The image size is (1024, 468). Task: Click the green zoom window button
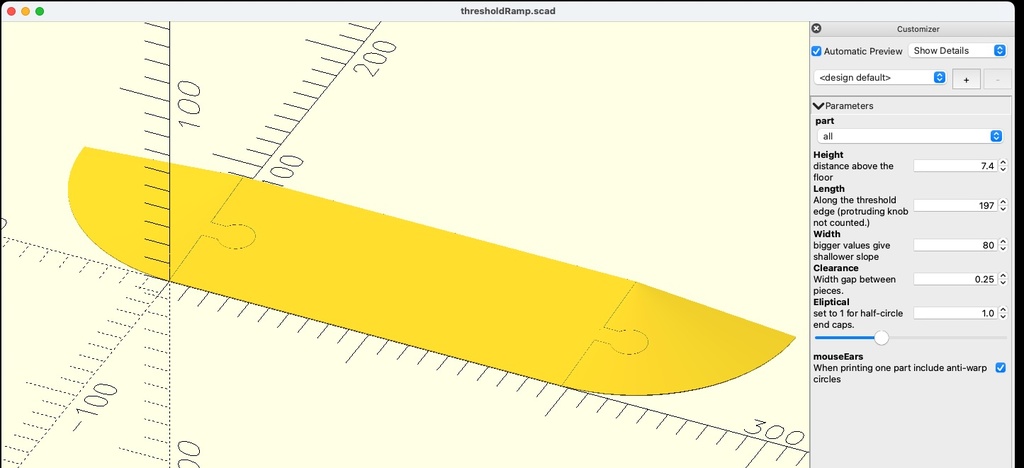(x=40, y=11)
